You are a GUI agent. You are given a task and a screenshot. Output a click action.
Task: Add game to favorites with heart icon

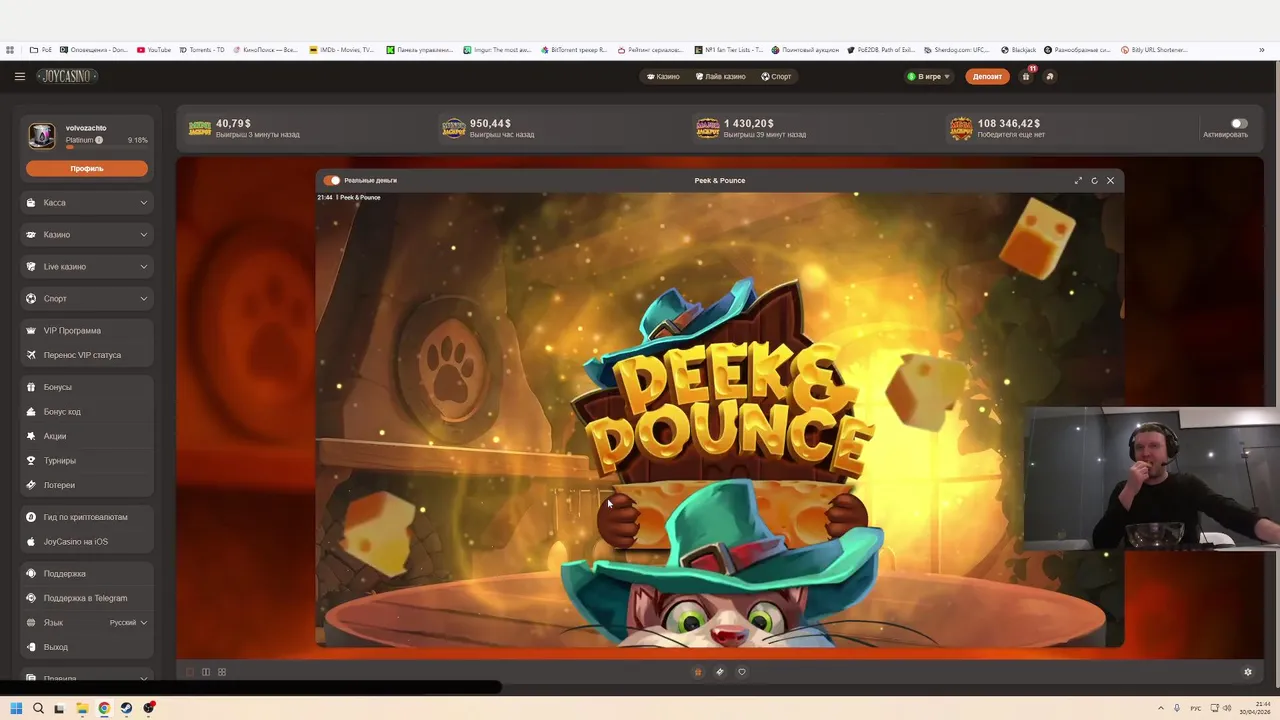[x=742, y=672]
